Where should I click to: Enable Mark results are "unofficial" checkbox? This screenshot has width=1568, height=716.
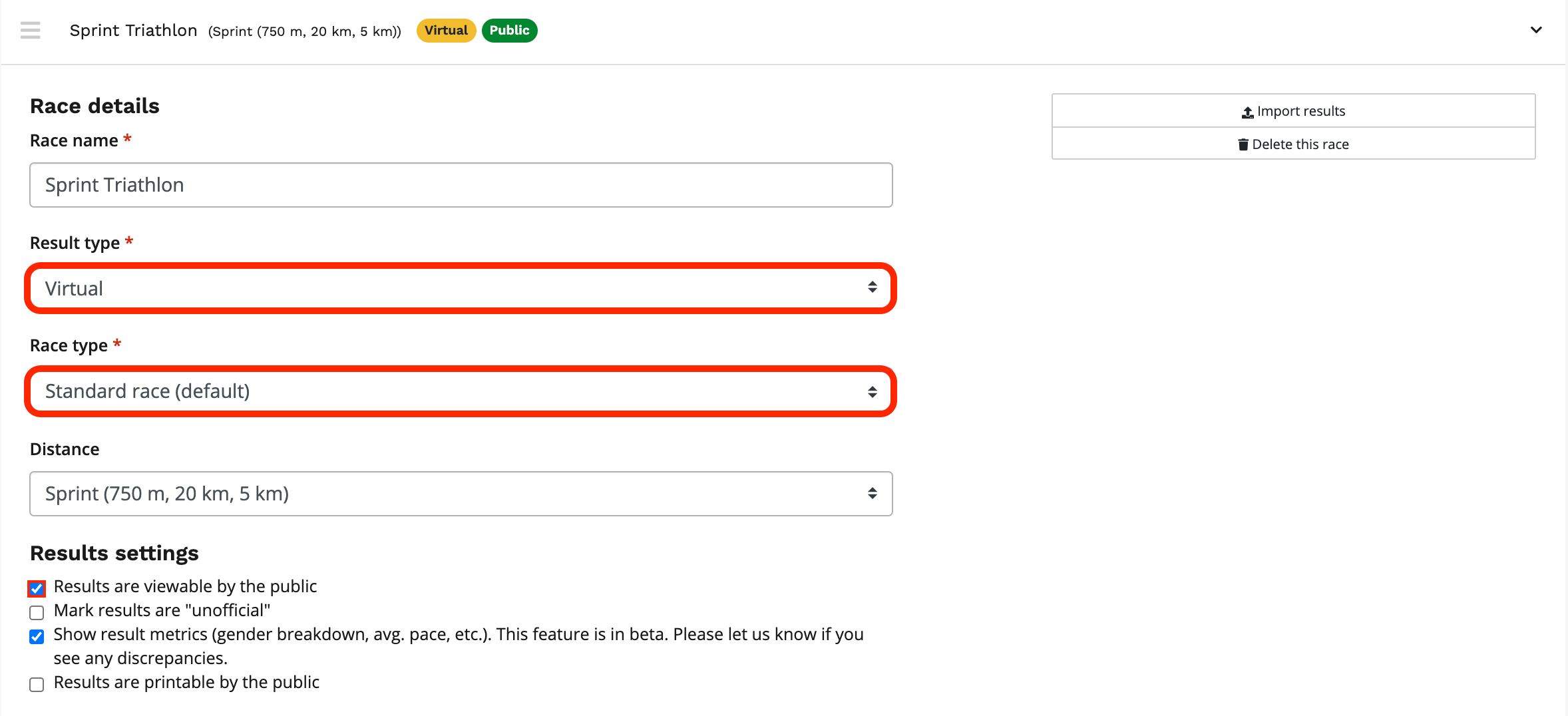pos(37,612)
